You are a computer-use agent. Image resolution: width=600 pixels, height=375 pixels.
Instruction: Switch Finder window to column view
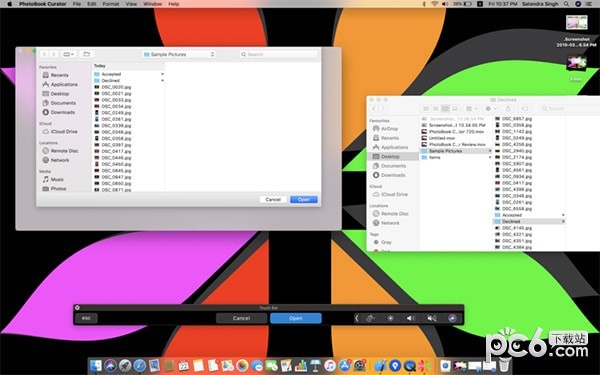tap(445, 109)
